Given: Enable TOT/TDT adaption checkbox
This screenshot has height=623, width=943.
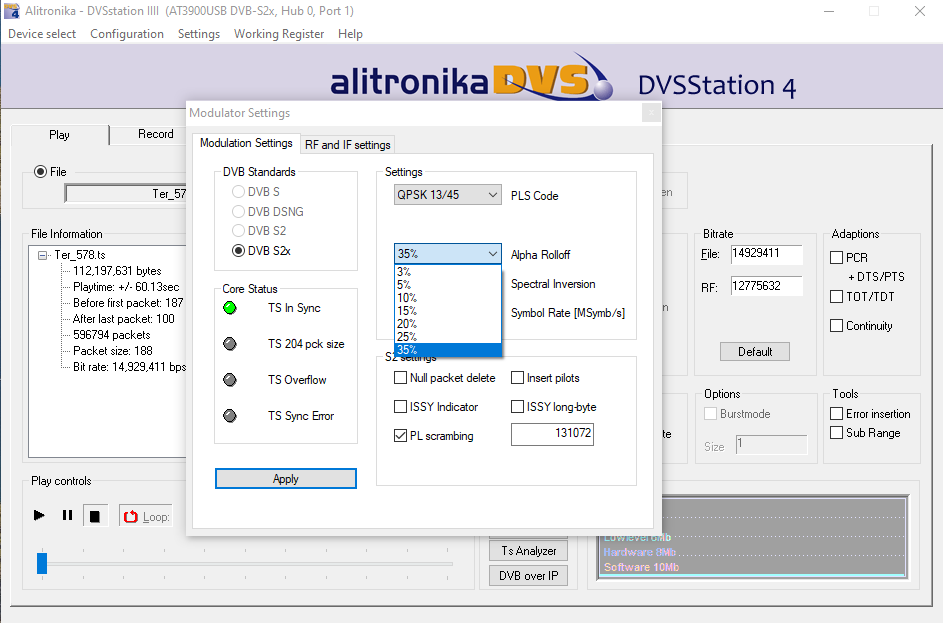Looking at the screenshot, I should point(837,296).
